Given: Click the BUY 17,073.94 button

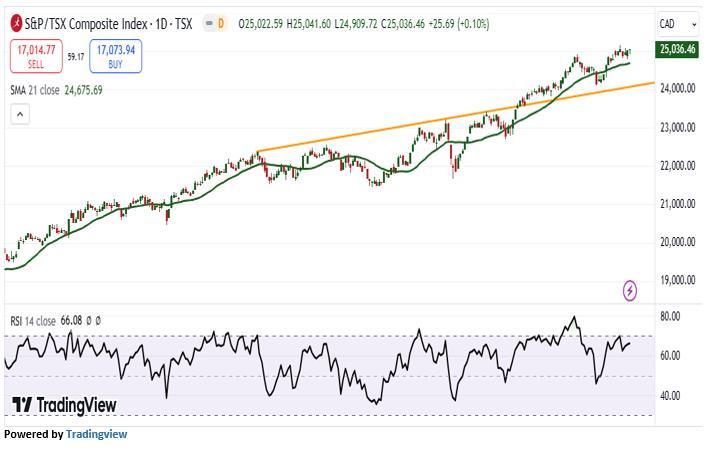Looking at the screenshot, I should point(115,56).
